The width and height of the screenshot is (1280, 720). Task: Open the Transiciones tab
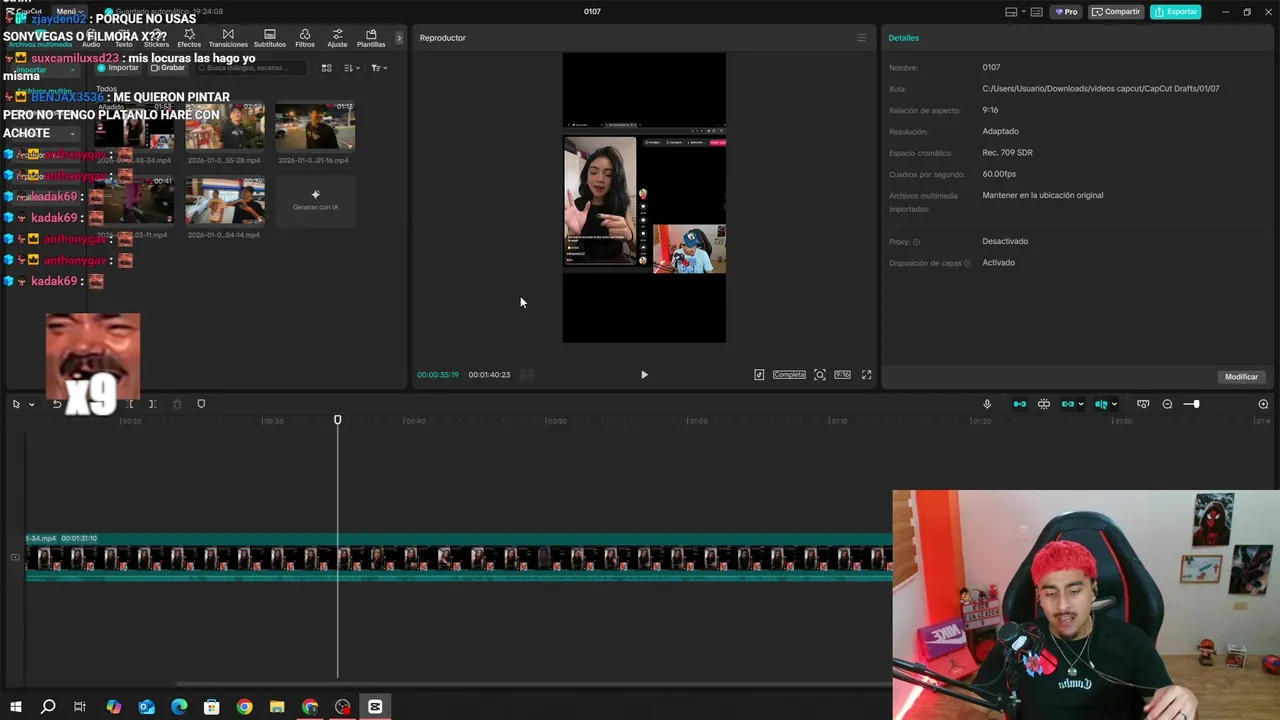[x=228, y=38]
